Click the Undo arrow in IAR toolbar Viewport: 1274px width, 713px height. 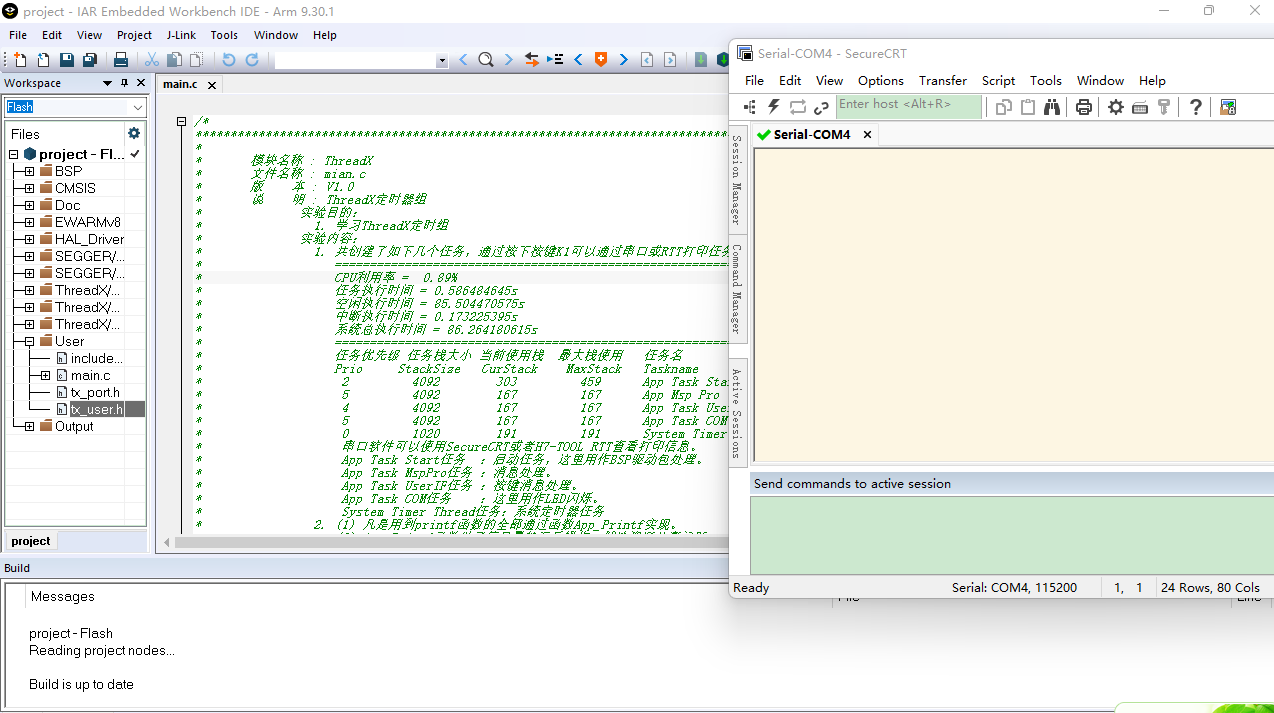(228, 60)
